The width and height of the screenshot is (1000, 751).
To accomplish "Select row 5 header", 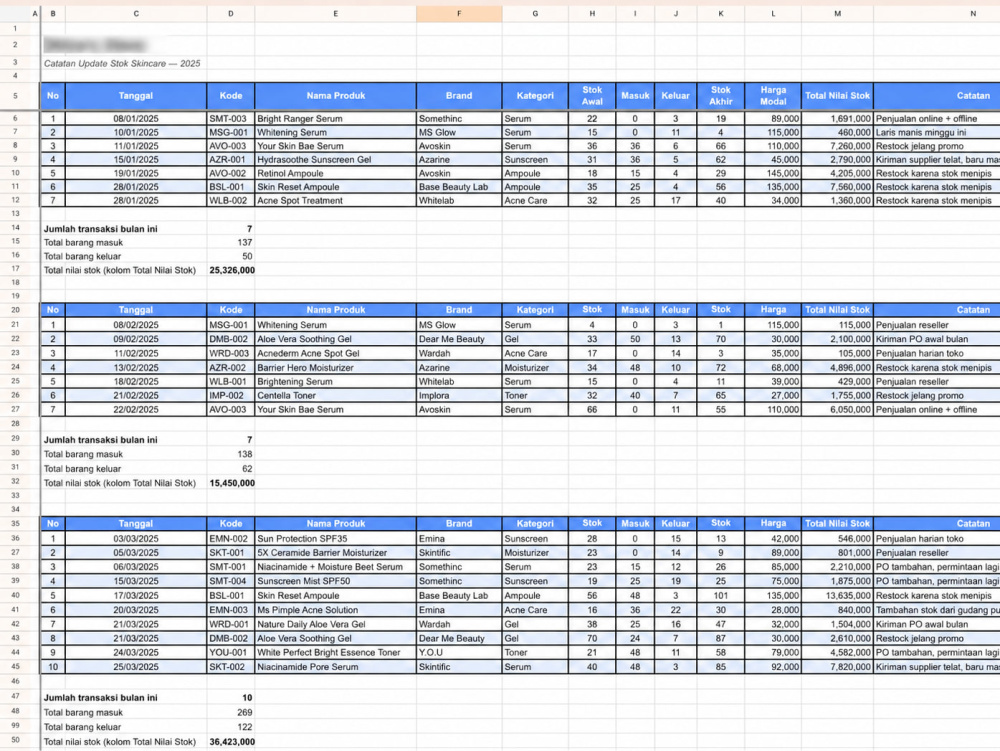I will [x=15, y=96].
